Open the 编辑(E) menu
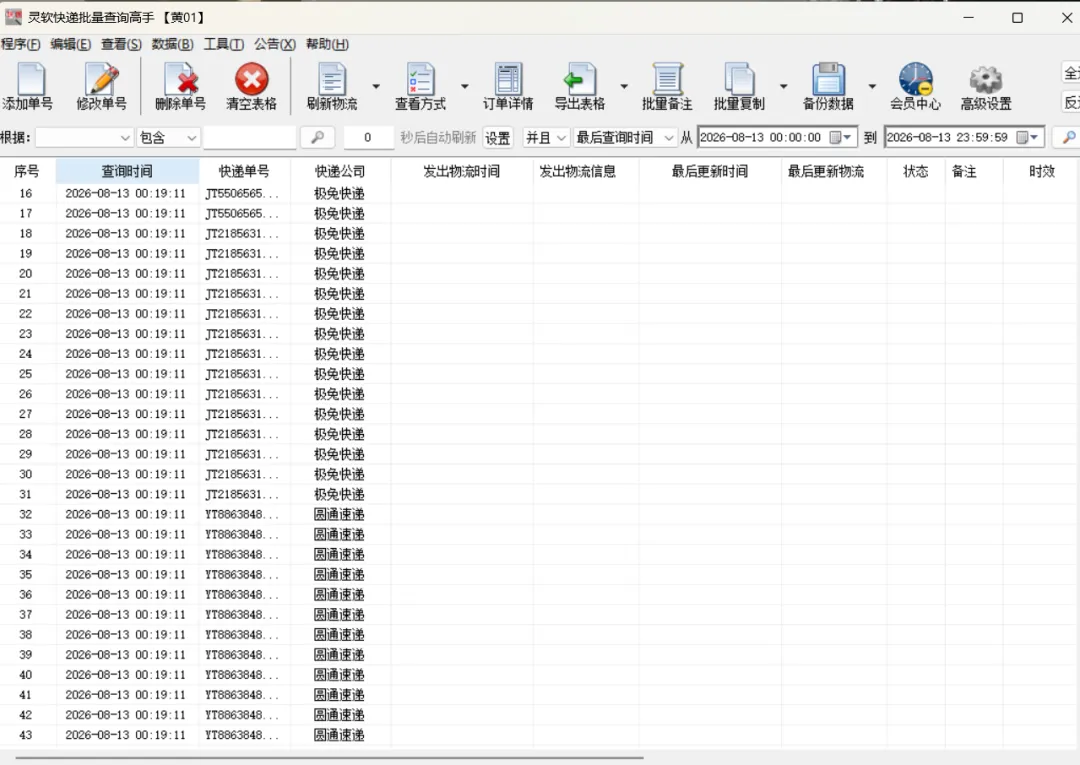Screen dimensions: 1080x765 pos(70,44)
